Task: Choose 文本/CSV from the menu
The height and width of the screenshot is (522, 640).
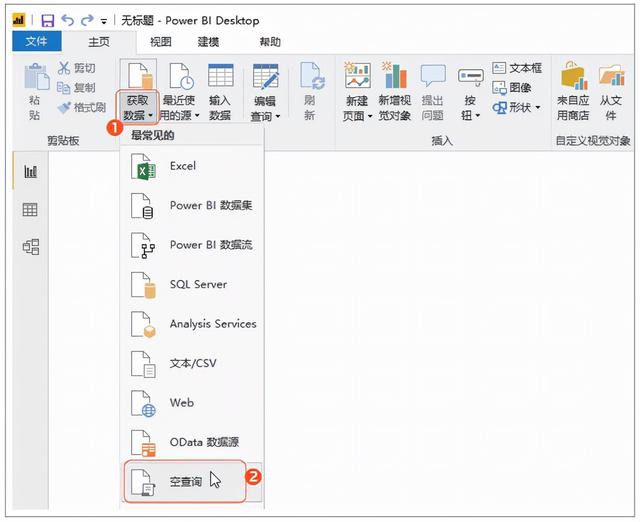Action: [192, 364]
